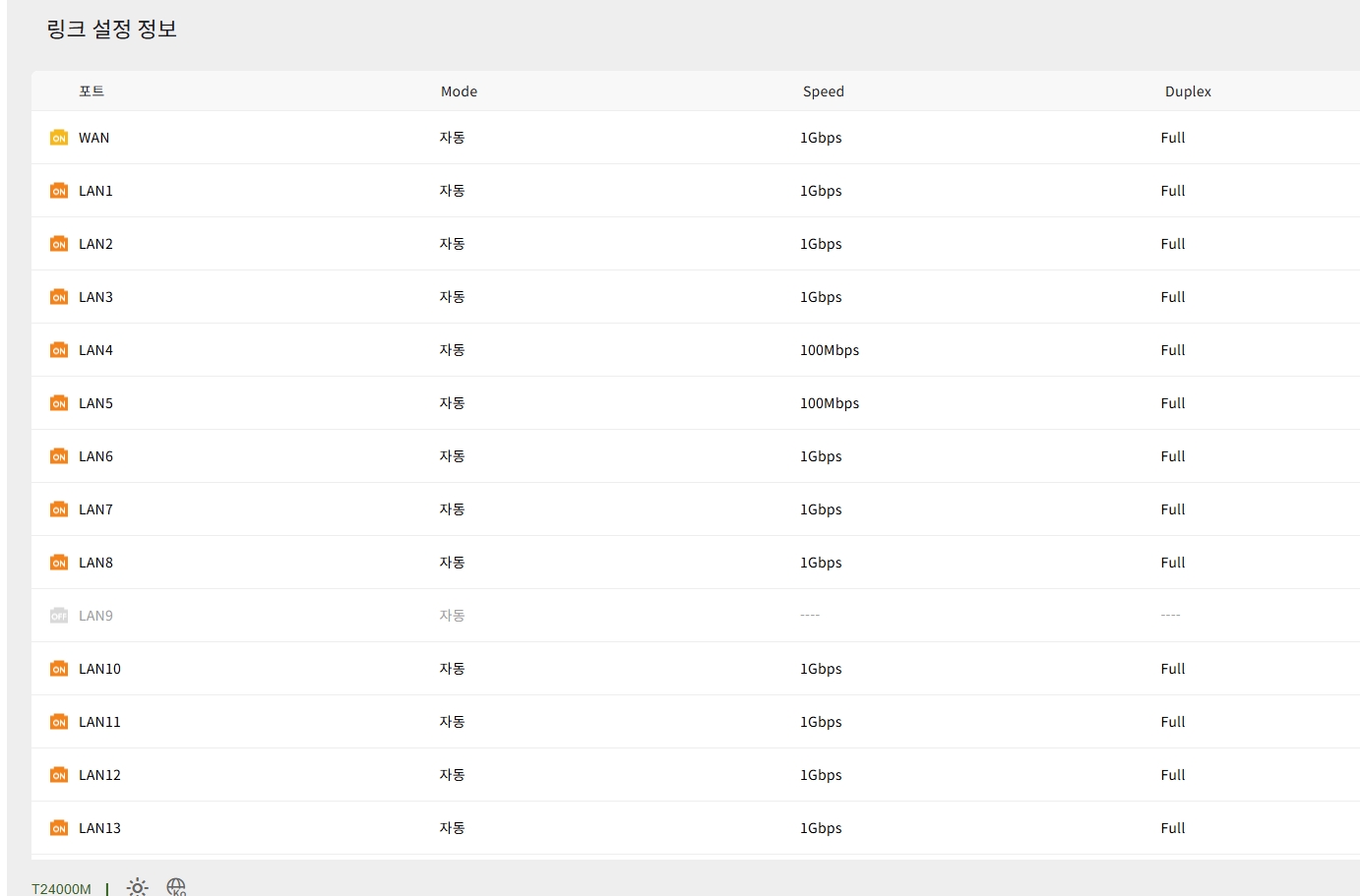This screenshot has height=896, width=1360.
Task: Click the LAN9 disabled mode value
Action: point(452,616)
